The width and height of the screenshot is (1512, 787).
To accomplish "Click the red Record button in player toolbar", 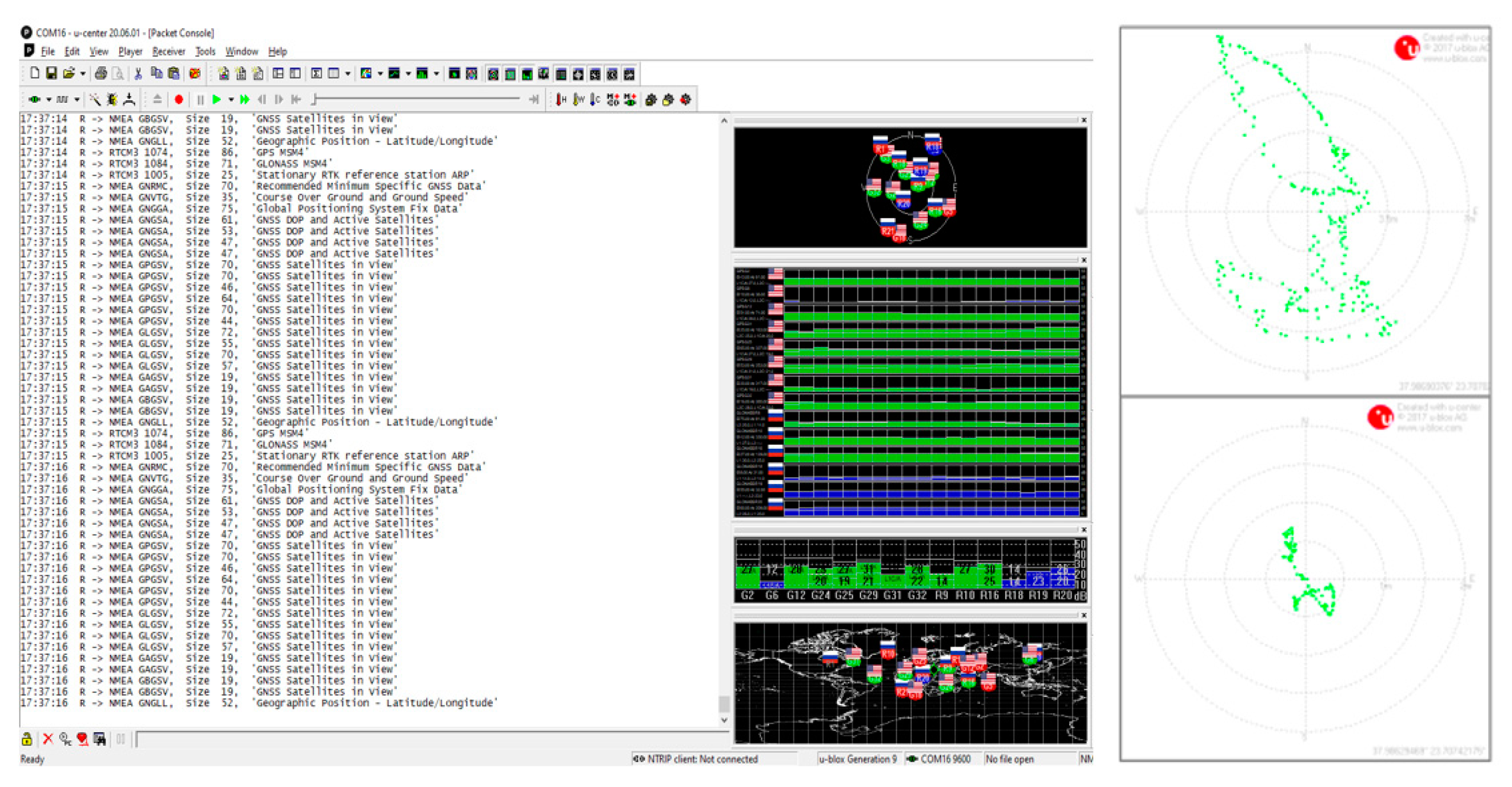I will pyautogui.click(x=179, y=100).
